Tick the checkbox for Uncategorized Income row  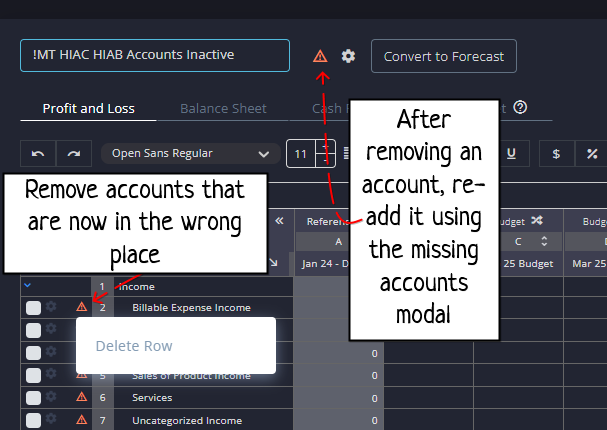[33, 419]
